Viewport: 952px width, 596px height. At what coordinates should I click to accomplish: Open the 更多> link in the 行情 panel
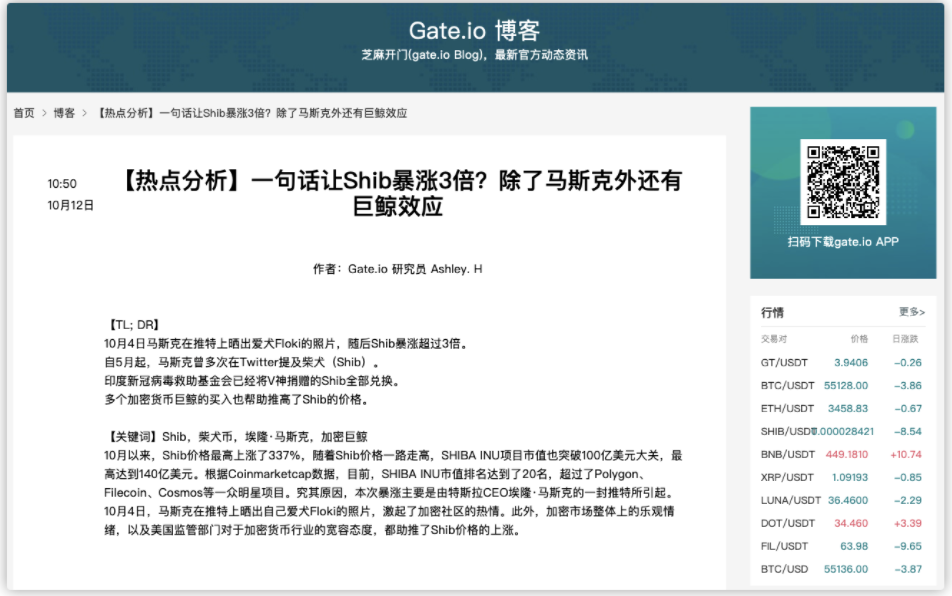pyautogui.click(x=912, y=312)
